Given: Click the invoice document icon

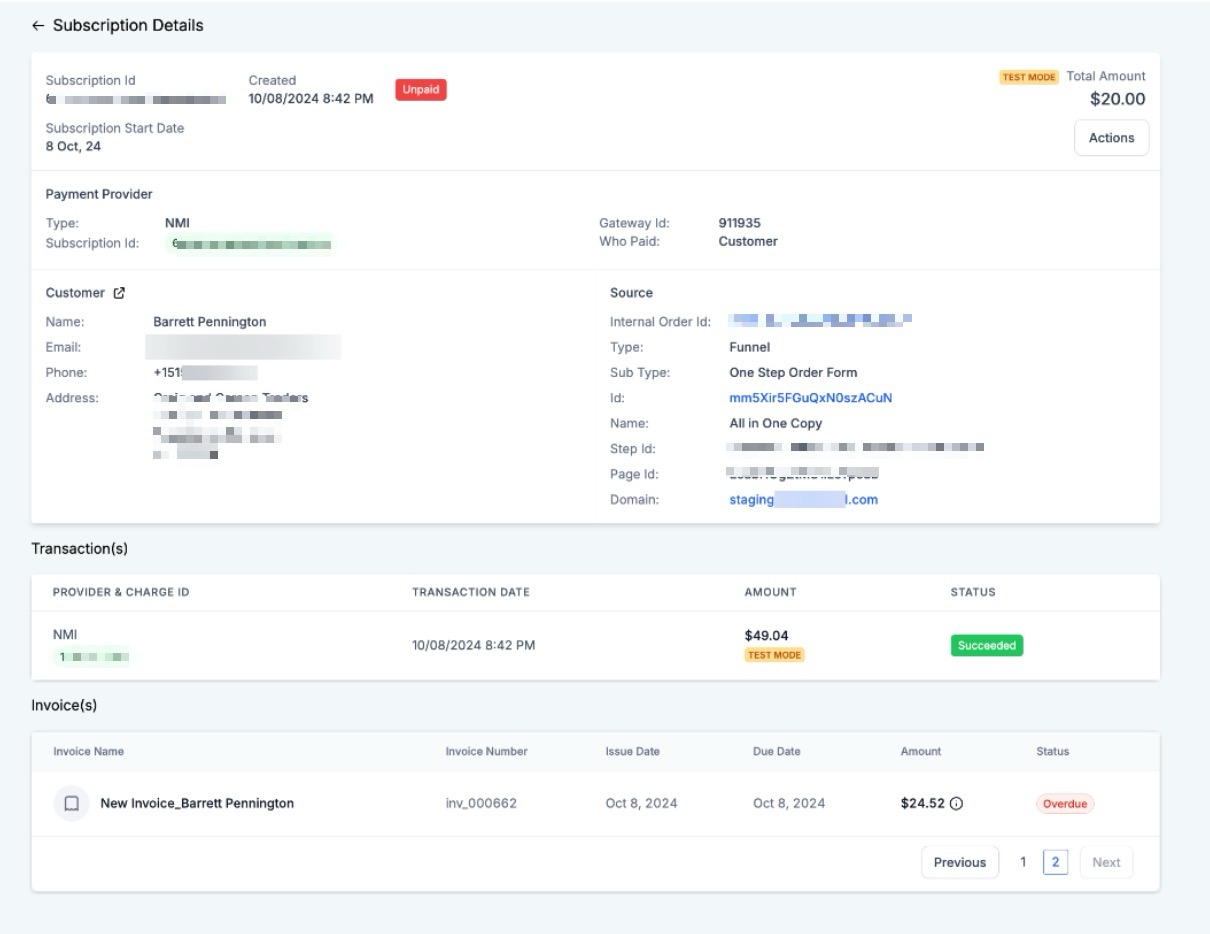Looking at the screenshot, I should click(71, 803).
